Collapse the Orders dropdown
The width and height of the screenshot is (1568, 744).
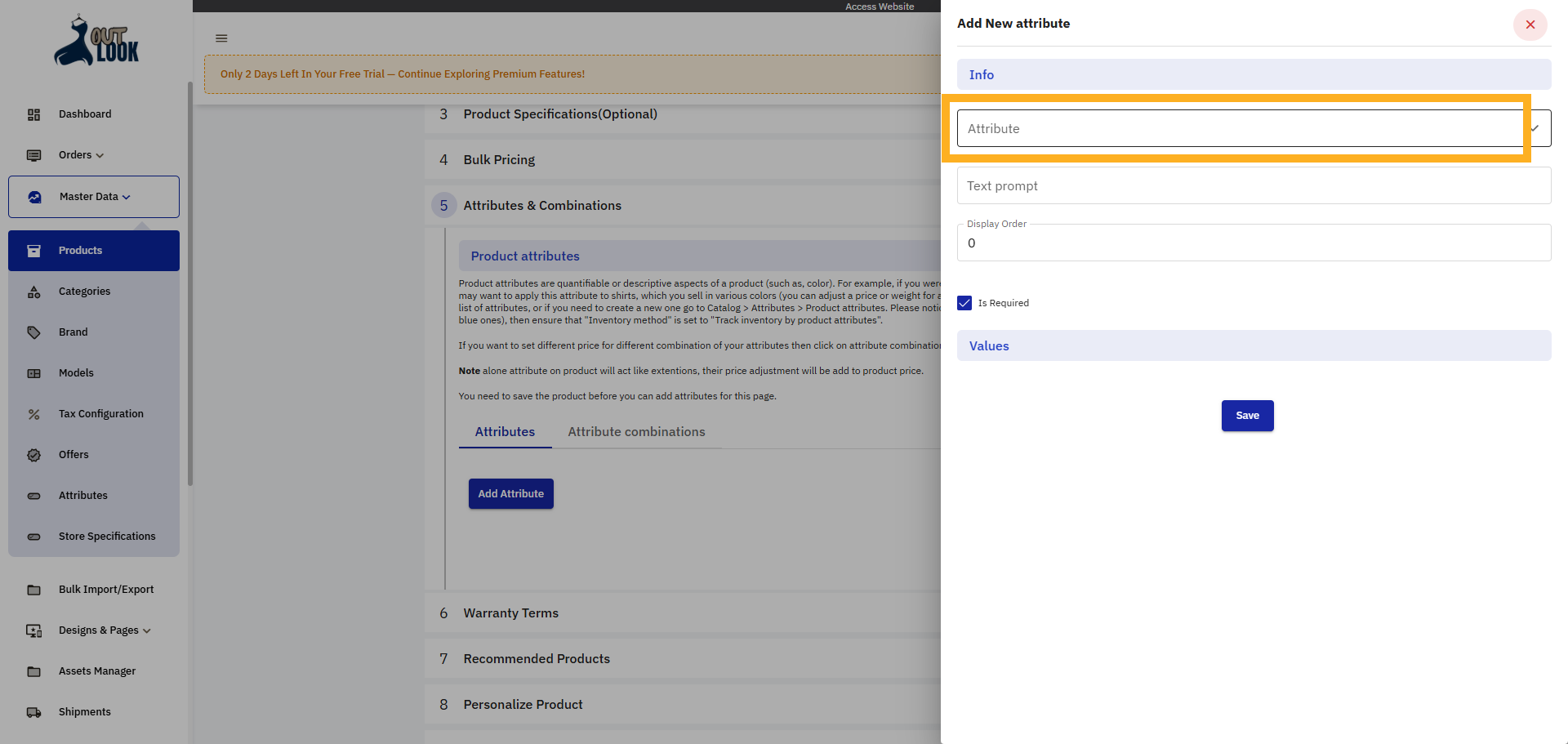coord(80,155)
